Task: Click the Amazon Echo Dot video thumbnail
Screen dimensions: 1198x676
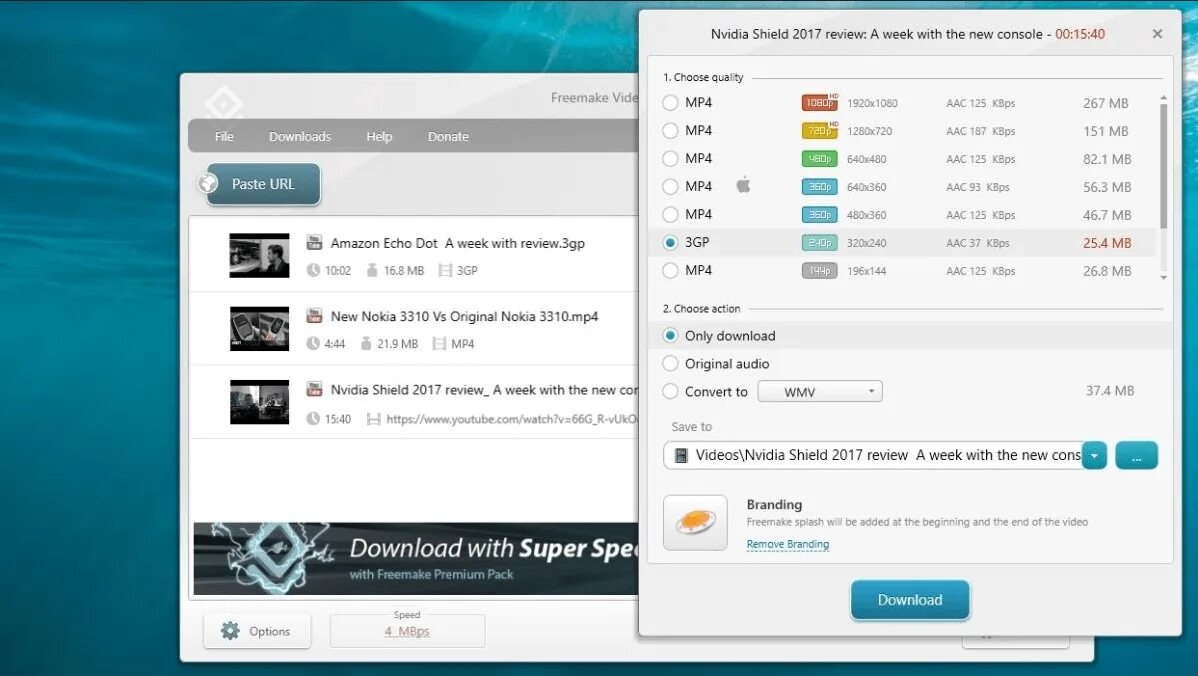Action: pyautogui.click(x=259, y=255)
